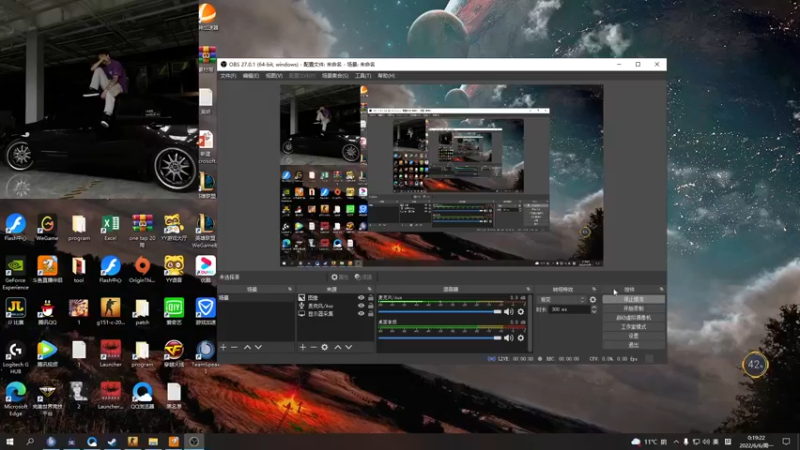Pop out the Controls dock using its header icon
This screenshot has width=800, height=450.
pos(661,289)
